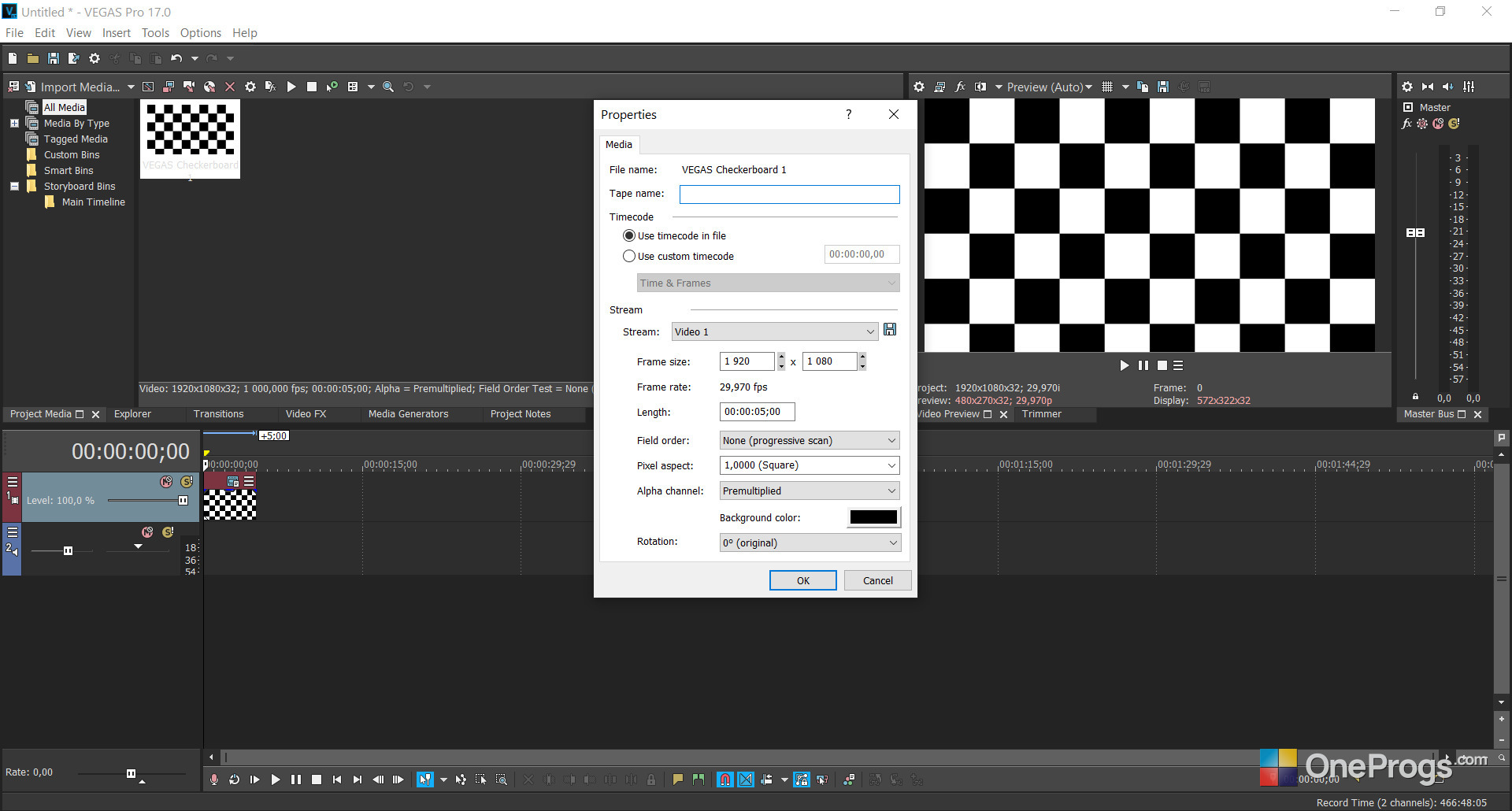Click the Length timecode field
The image size is (1512, 811).
click(757, 412)
